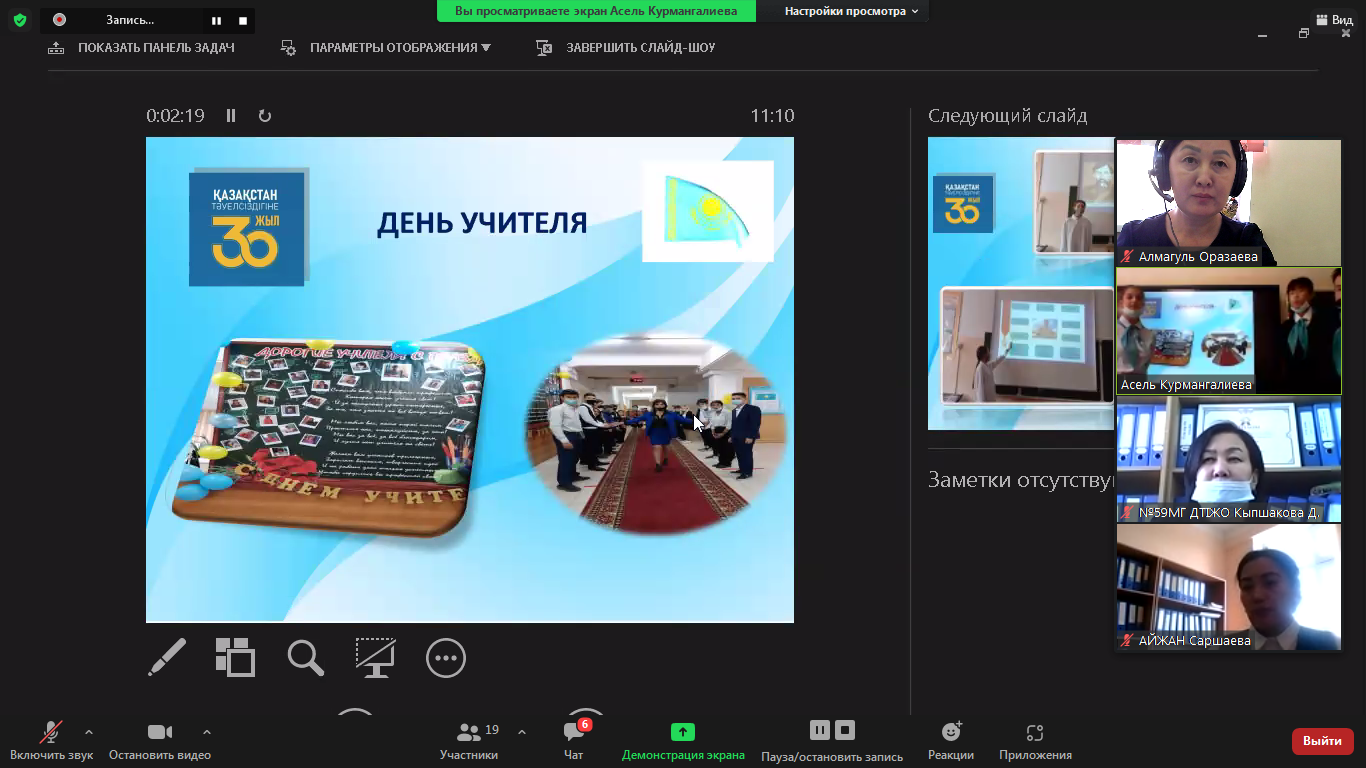Open the Reactions panel
1366x768 pixels.
950,741
